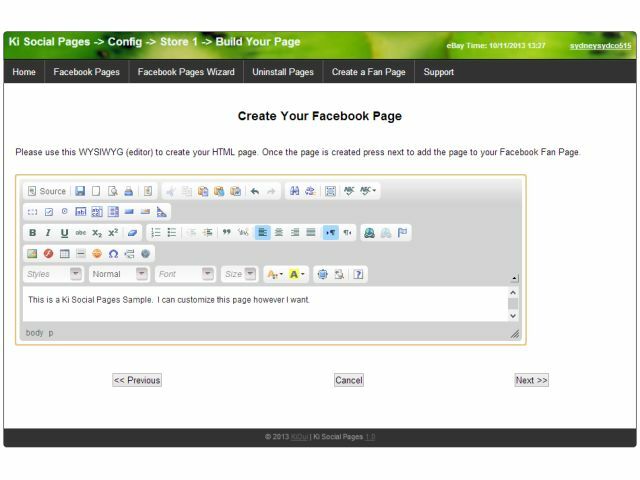Toggle right-to-left text direction

click(347, 233)
